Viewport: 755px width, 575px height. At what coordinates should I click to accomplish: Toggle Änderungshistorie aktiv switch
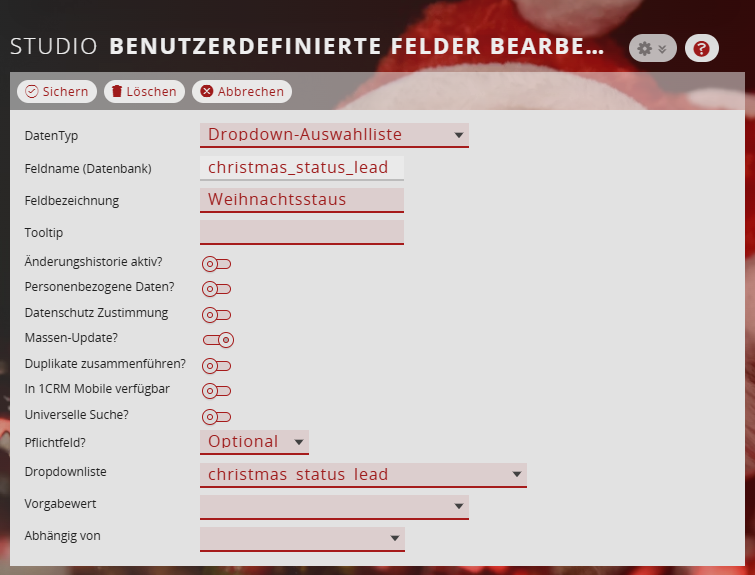point(217,264)
